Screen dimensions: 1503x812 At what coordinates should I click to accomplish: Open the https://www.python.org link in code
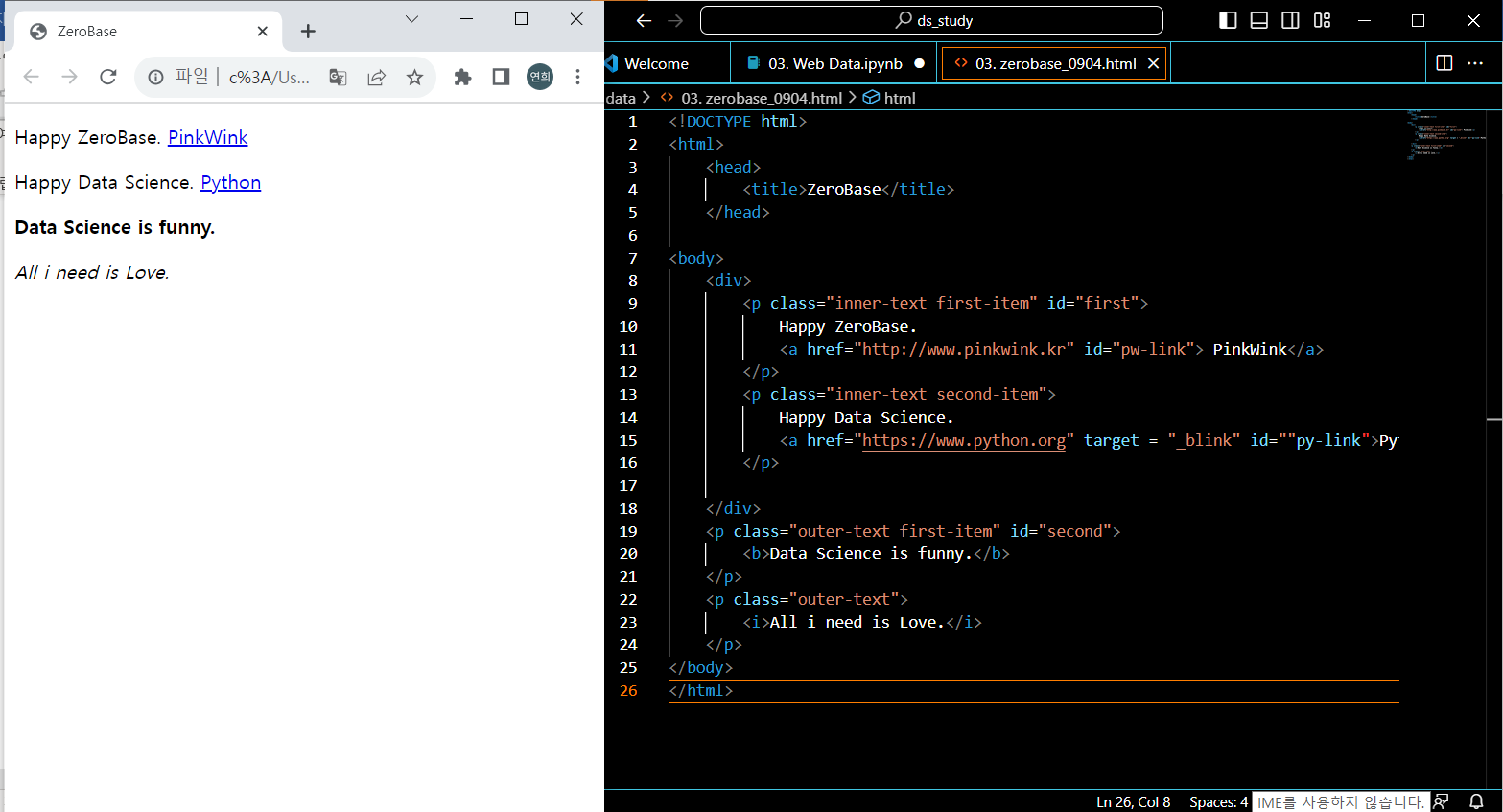pos(964,440)
